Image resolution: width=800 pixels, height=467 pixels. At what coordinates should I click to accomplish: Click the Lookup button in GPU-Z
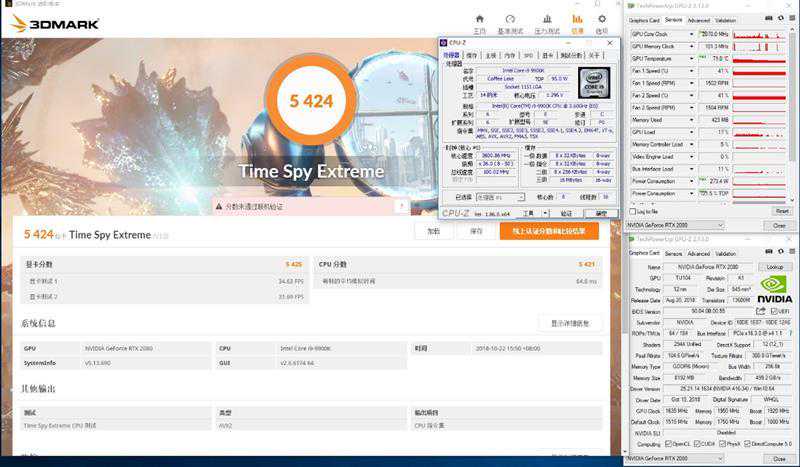point(775,267)
